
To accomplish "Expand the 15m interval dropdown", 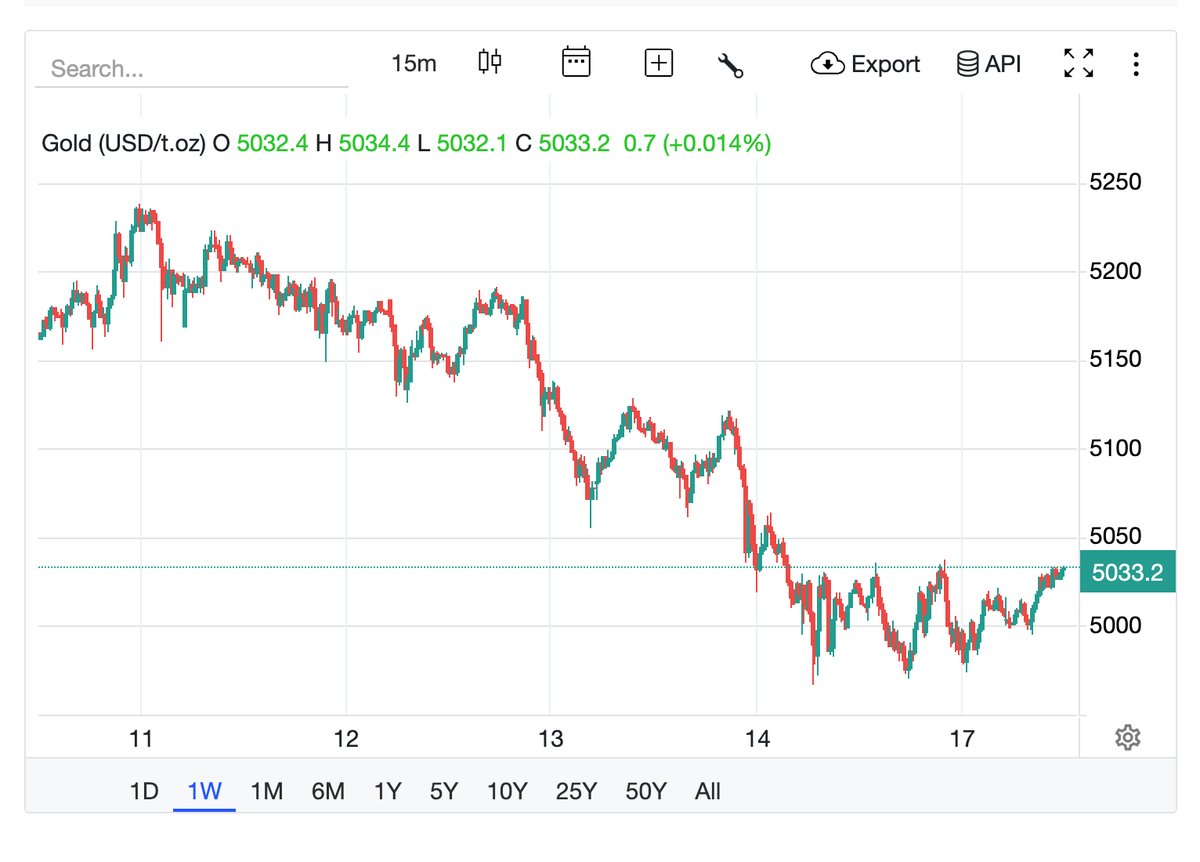I will [x=414, y=64].
